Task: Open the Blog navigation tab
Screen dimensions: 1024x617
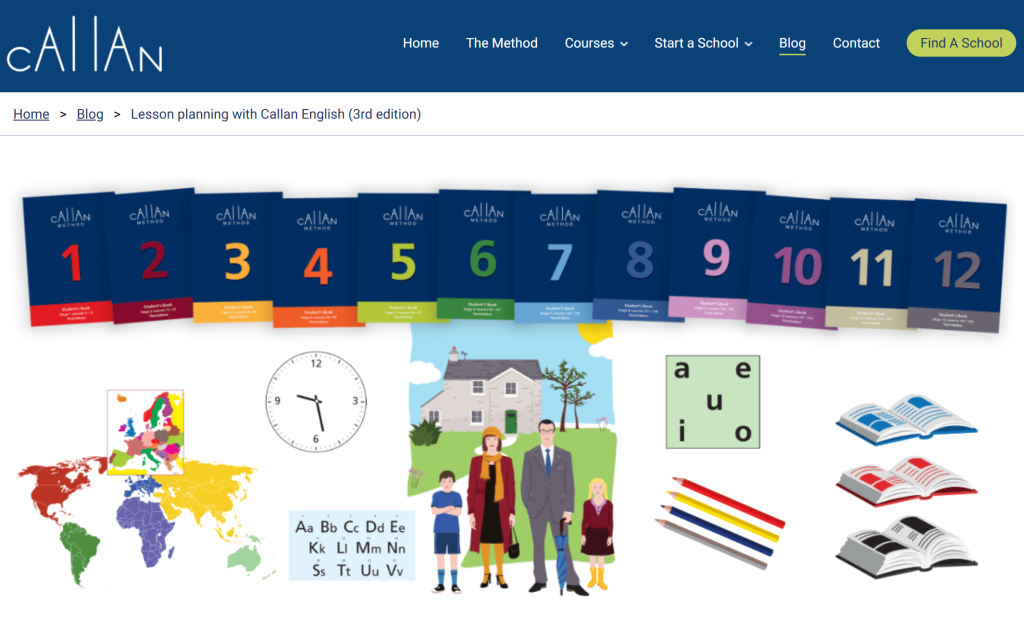Action: click(792, 43)
